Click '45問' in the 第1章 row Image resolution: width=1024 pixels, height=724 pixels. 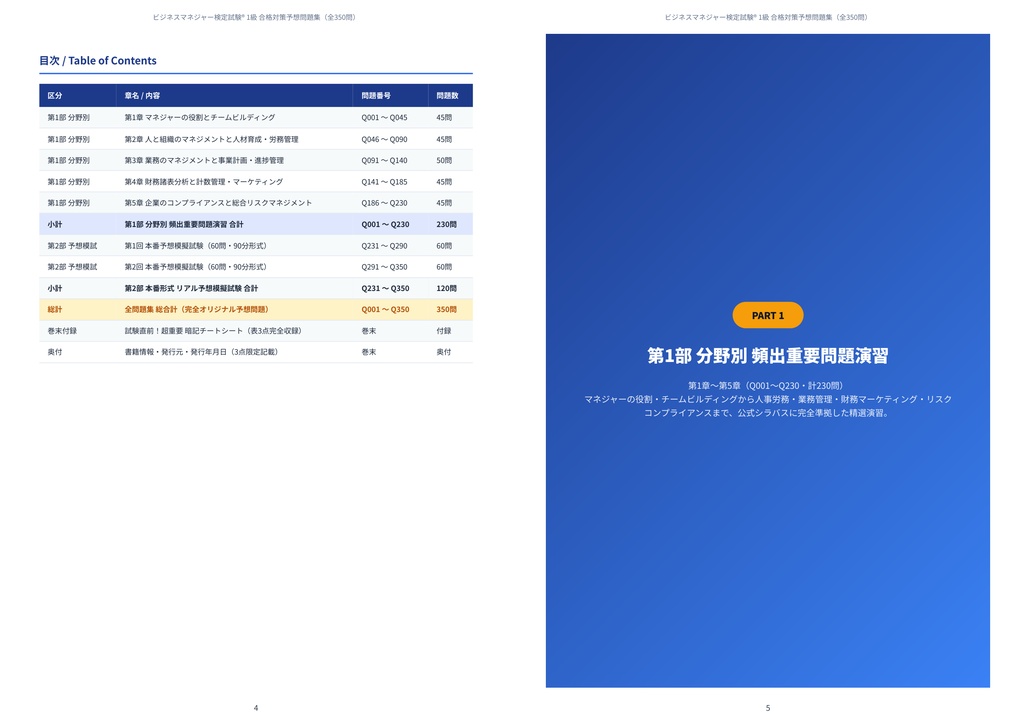click(444, 118)
